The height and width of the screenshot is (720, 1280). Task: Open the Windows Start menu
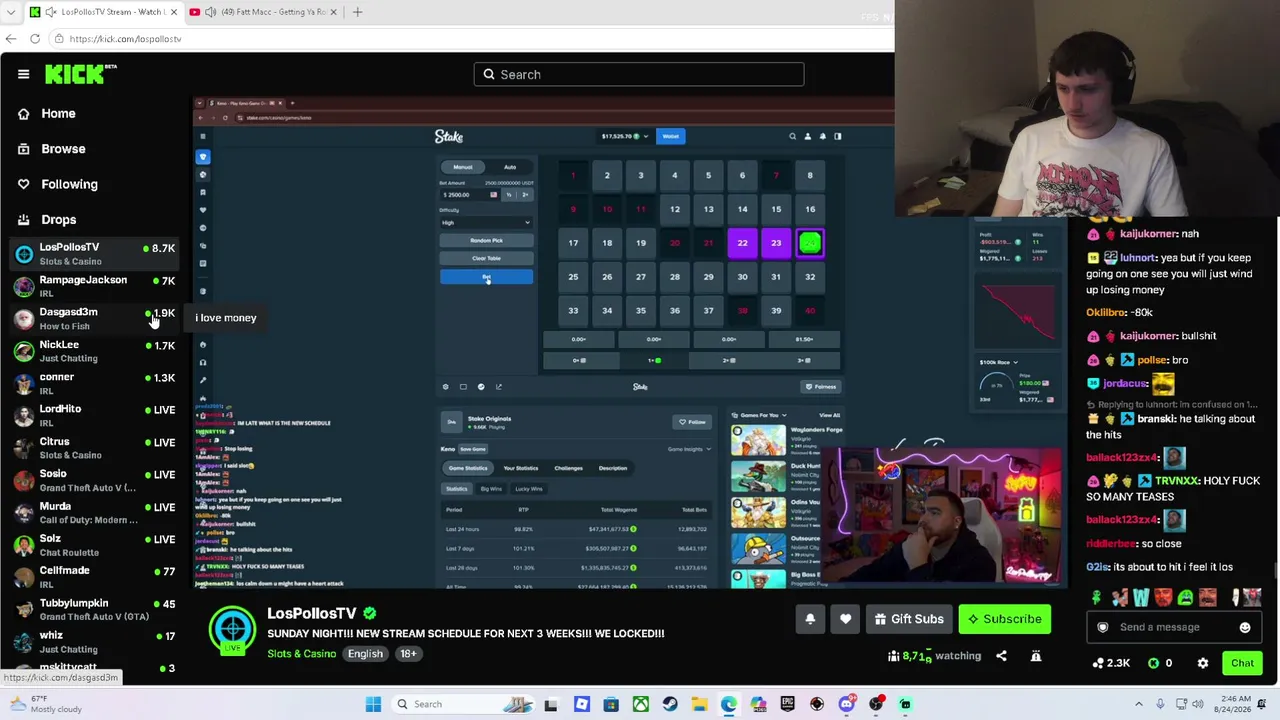tap(373, 704)
